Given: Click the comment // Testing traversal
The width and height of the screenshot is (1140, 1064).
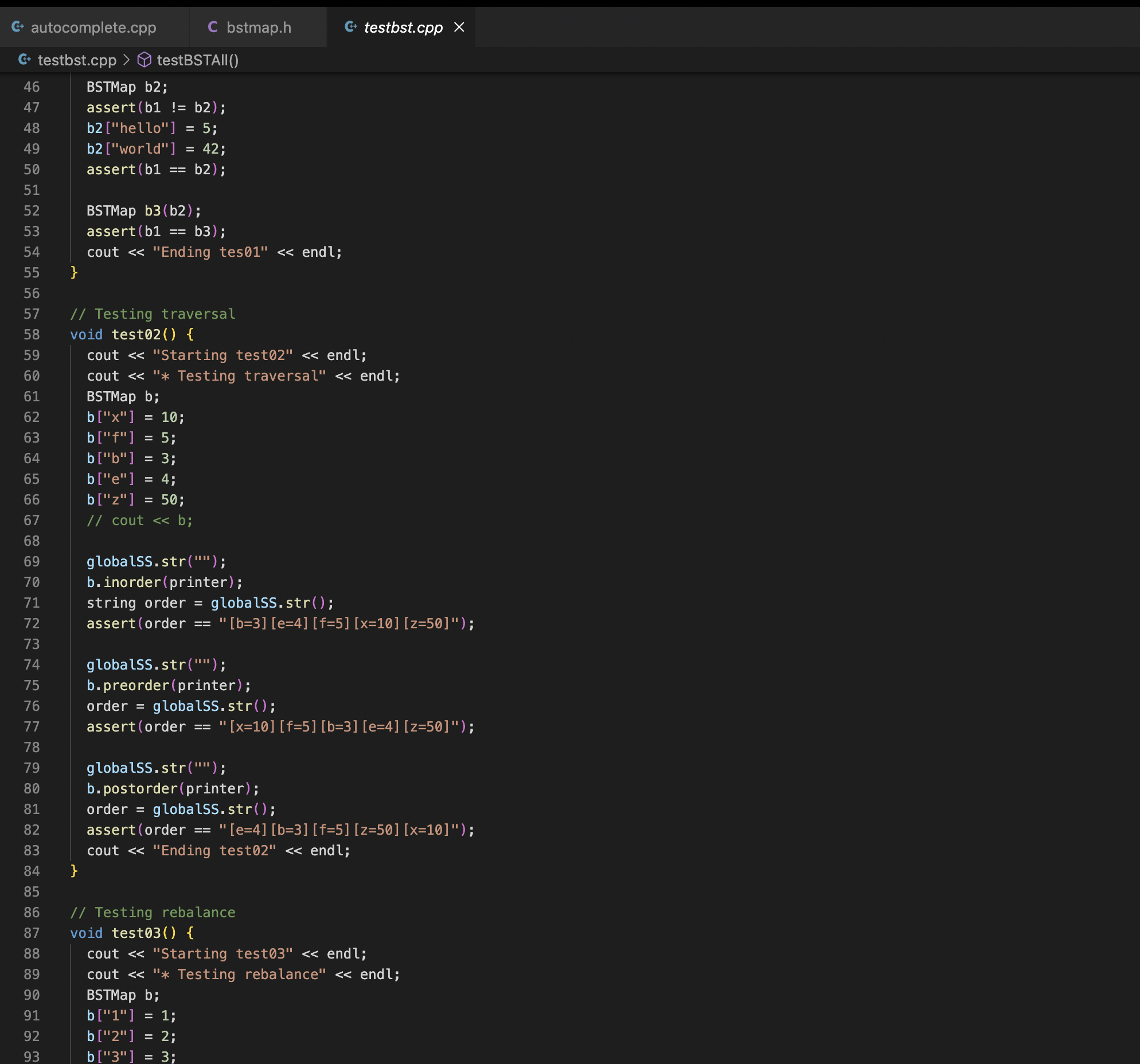Looking at the screenshot, I should click(x=152, y=314).
